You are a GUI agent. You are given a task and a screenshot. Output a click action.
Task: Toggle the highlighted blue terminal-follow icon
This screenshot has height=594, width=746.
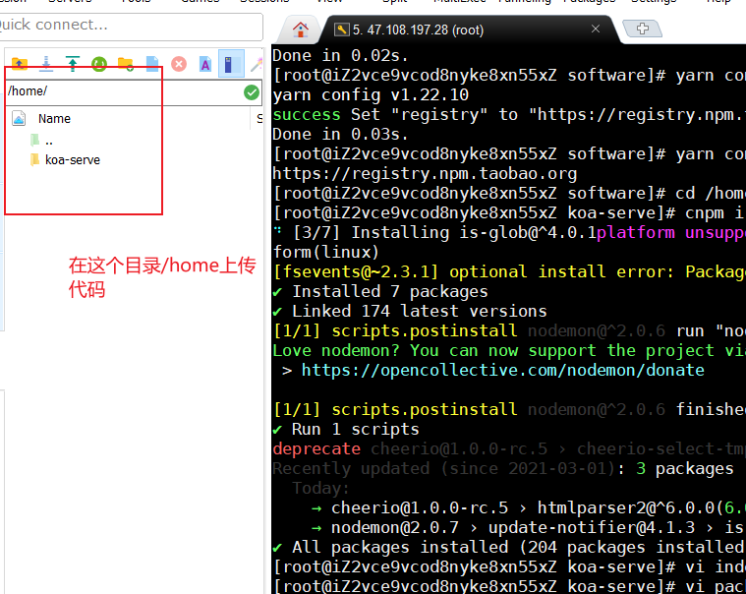coord(231,64)
